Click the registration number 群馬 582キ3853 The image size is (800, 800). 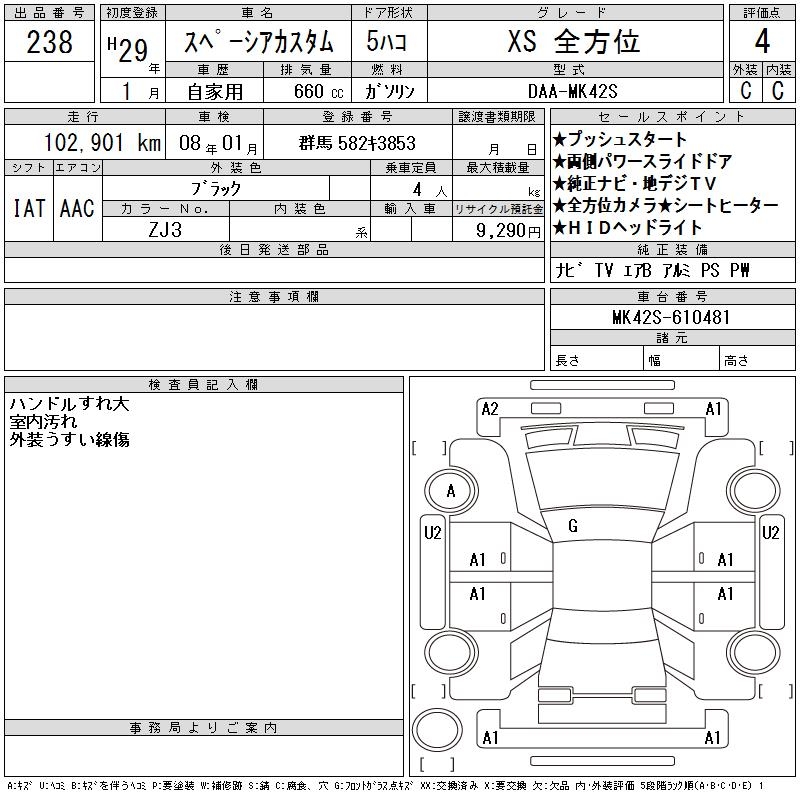coord(357,143)
